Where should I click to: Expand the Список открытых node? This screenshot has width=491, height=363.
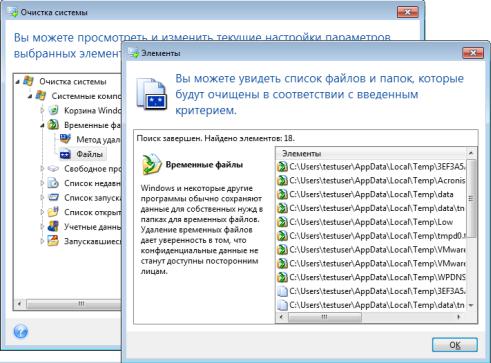click(42, 212)
